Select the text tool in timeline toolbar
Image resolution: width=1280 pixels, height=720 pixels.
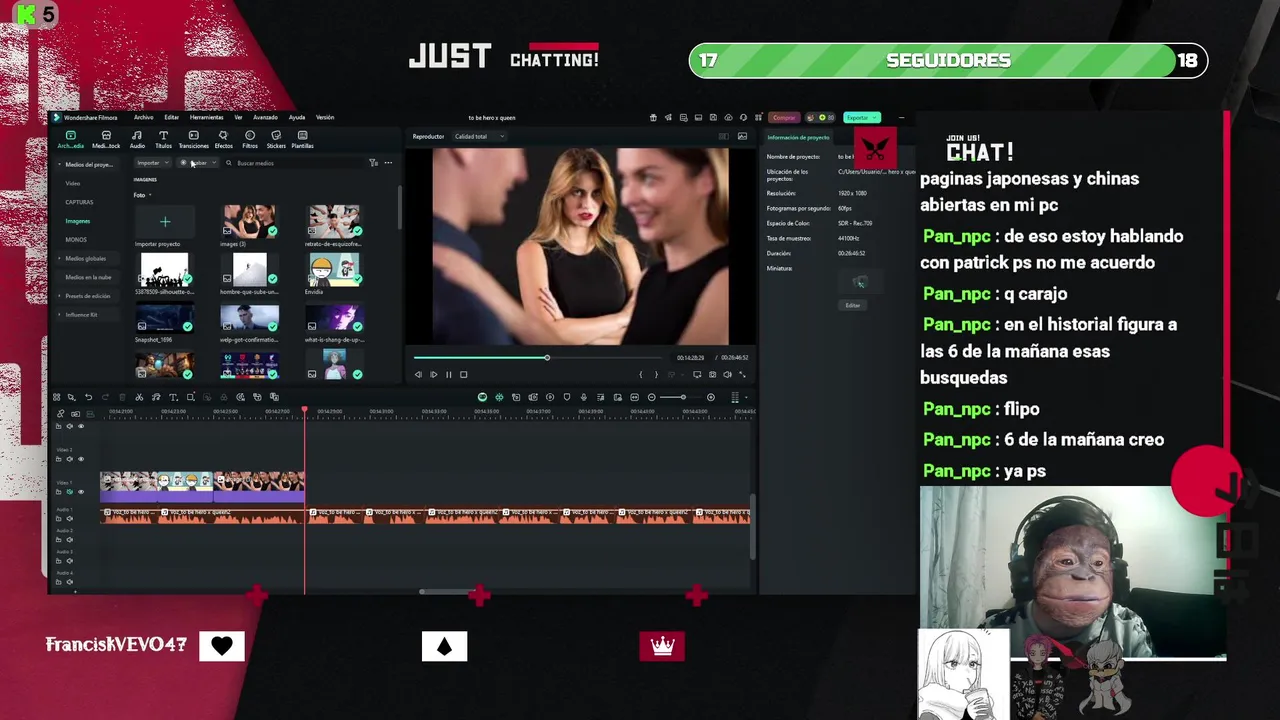pyautogui.click(x=173, y=397)
